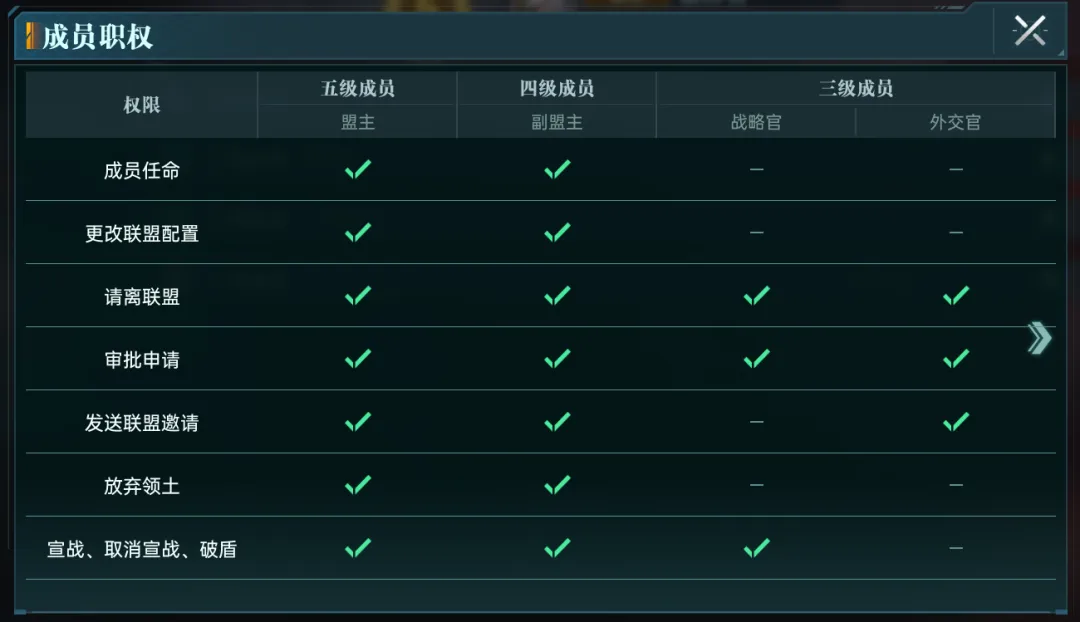Select the 外交官 column header
The width and height of the screenshot is (1080, 622).
pyautogui.click(x=955, y=122)
